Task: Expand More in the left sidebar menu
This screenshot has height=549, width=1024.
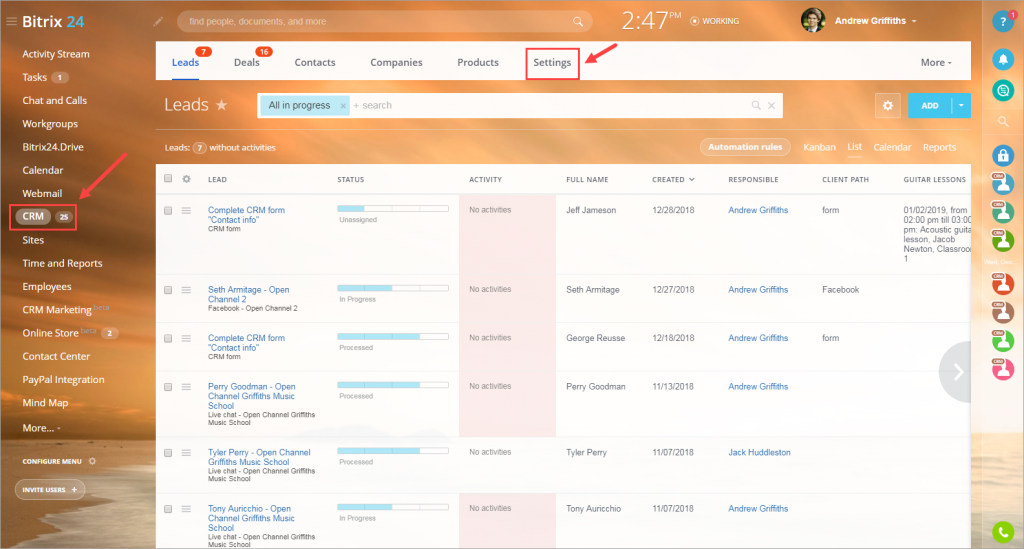Action: click(41, 428)
